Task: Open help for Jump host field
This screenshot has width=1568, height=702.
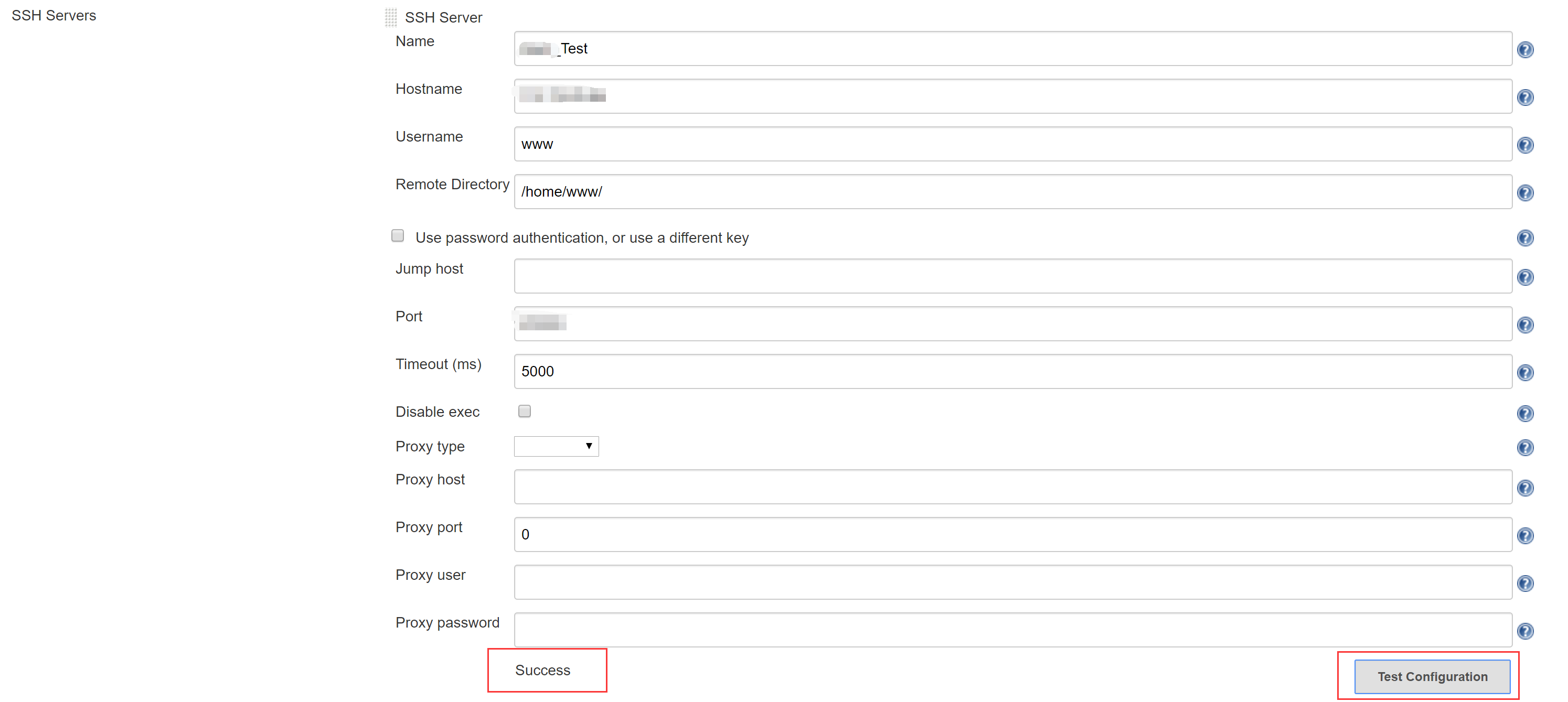Action: click(x=1525, y=277)
